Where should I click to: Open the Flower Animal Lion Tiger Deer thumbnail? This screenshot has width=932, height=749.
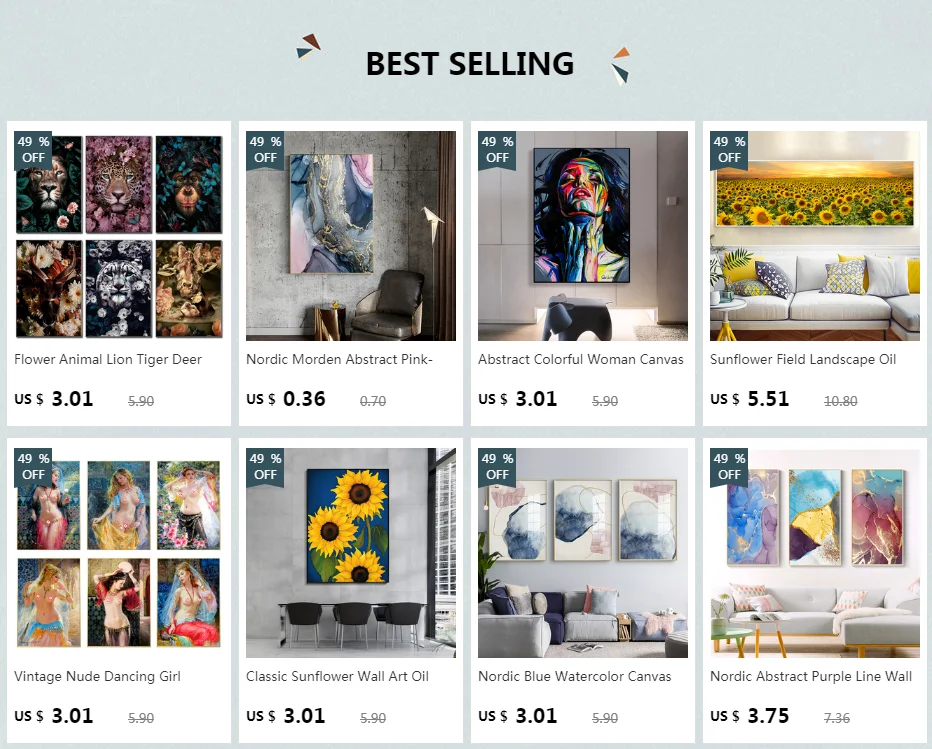(x=119, y=236)
